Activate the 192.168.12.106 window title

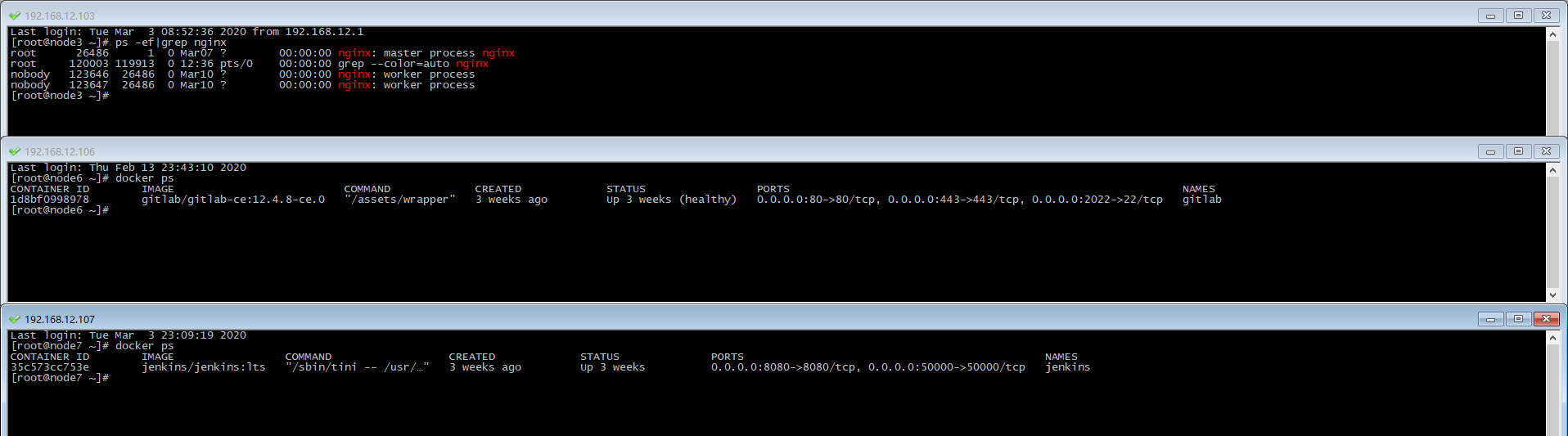click(x=60, y=151)
